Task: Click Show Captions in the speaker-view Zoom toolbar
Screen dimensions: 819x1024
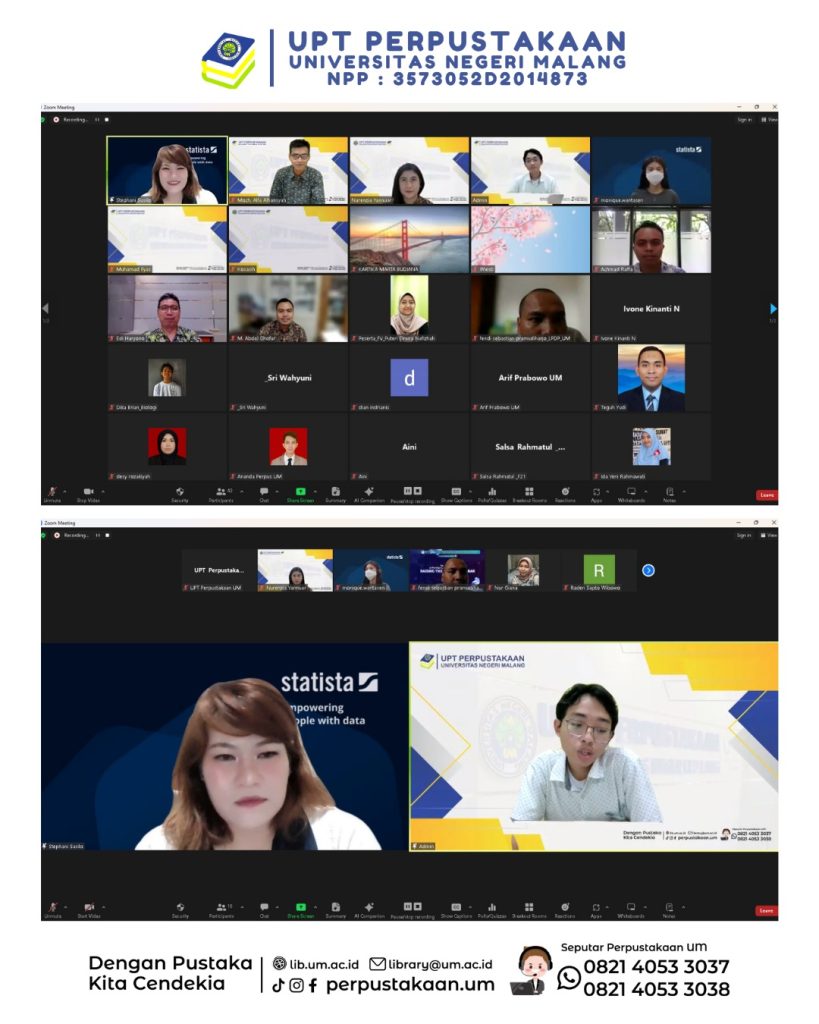Action: 456,910
